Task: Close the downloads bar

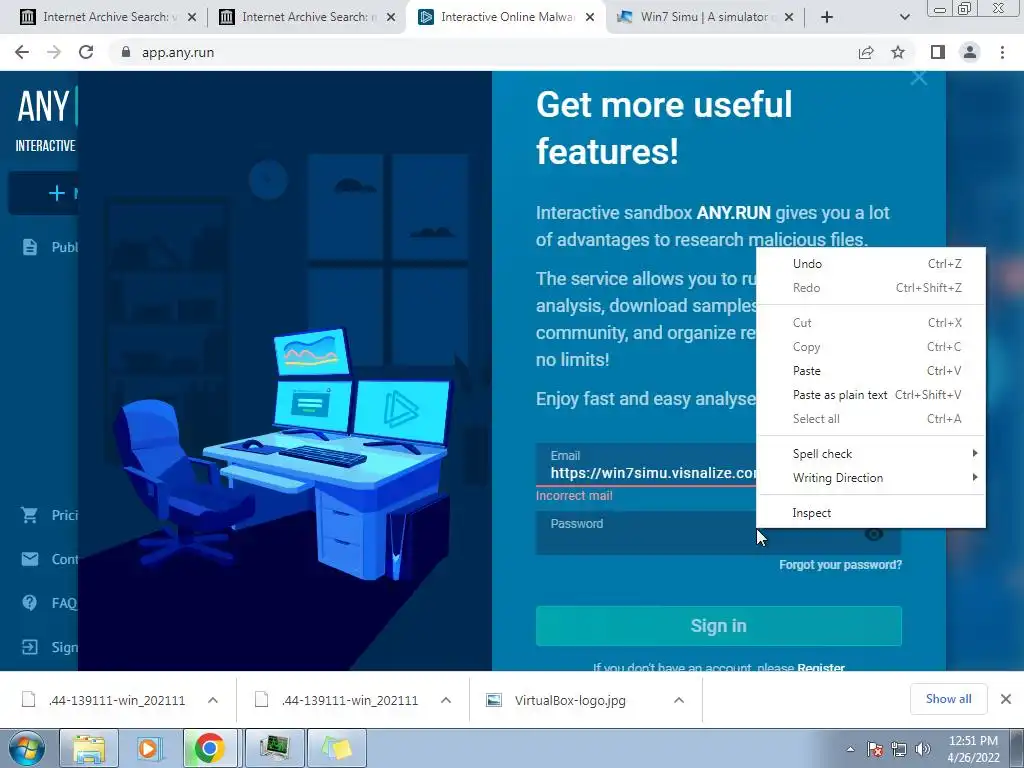Action: (1006, 699)
